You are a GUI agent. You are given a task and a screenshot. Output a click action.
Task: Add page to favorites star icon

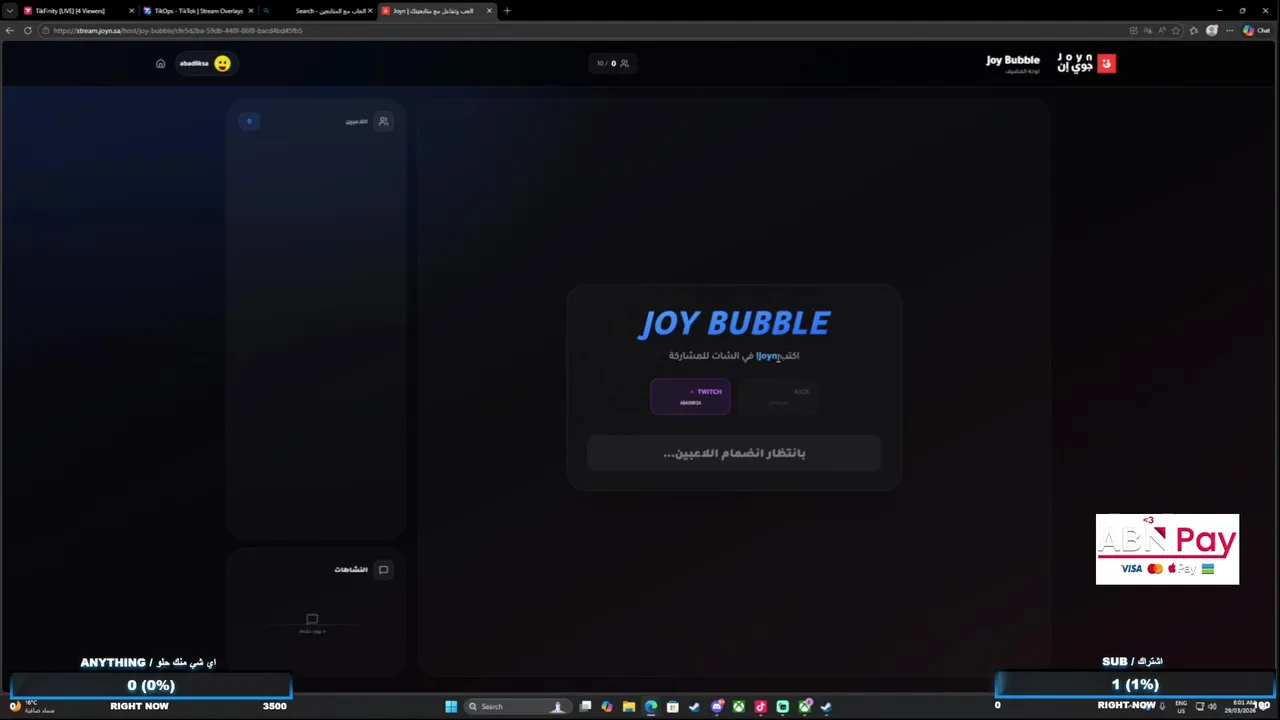point(1176,30)
